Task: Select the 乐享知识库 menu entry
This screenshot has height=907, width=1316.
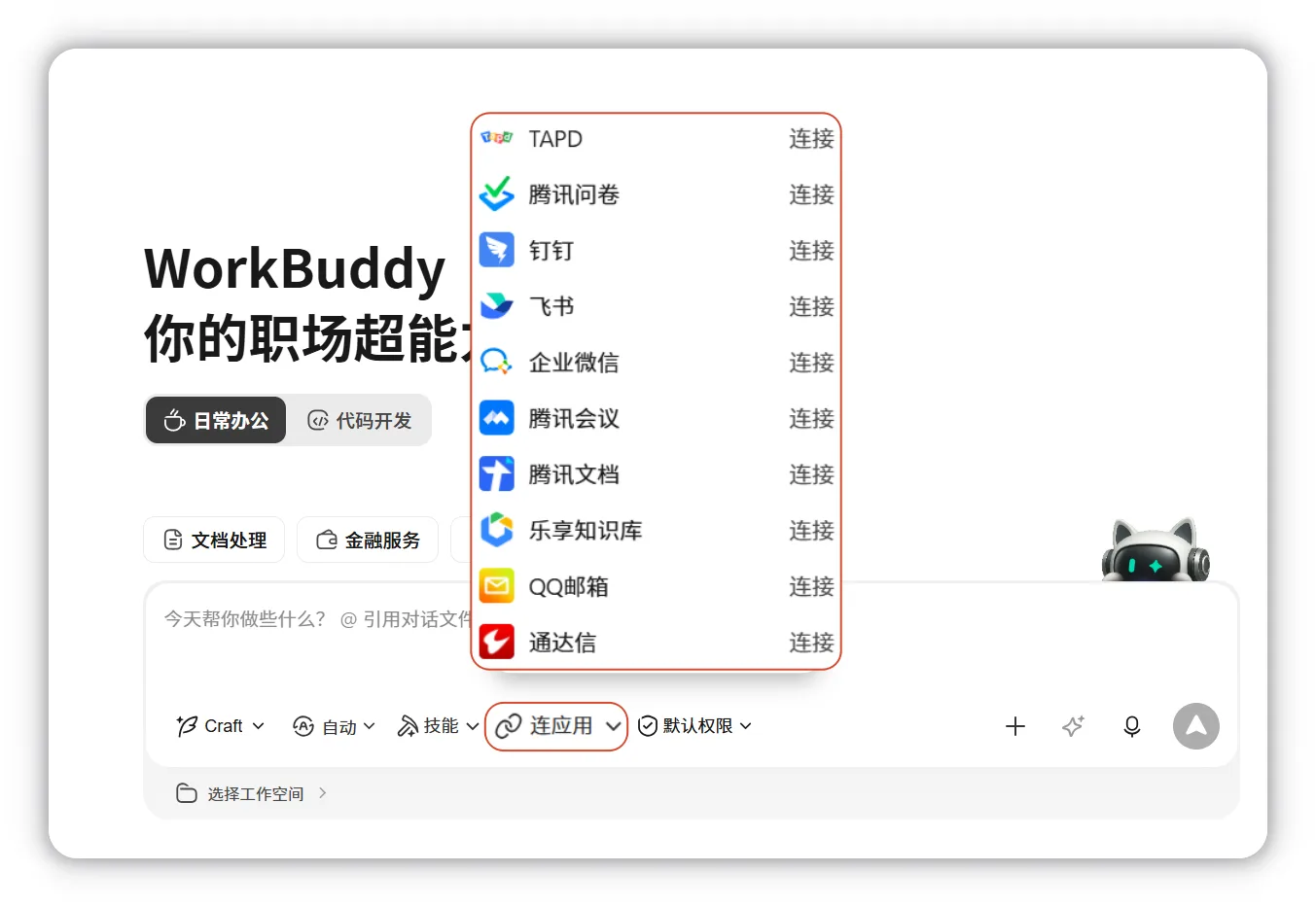Action: 657,530
